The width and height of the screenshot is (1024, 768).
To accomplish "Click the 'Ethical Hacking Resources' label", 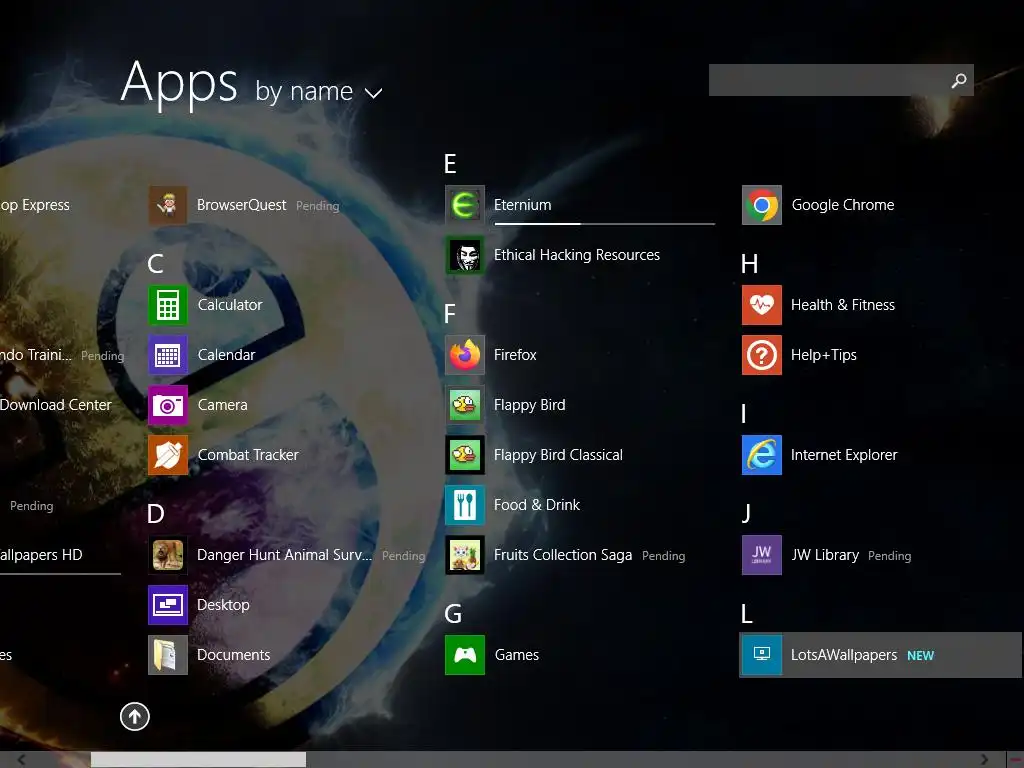I will (577, 255).
